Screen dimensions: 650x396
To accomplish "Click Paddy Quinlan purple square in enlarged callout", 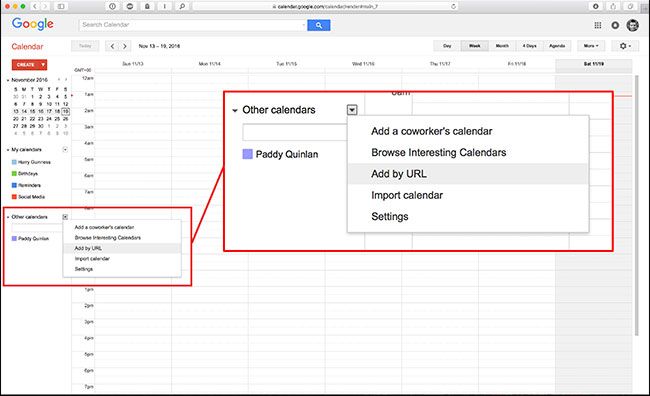I will (x=247, y=154).
